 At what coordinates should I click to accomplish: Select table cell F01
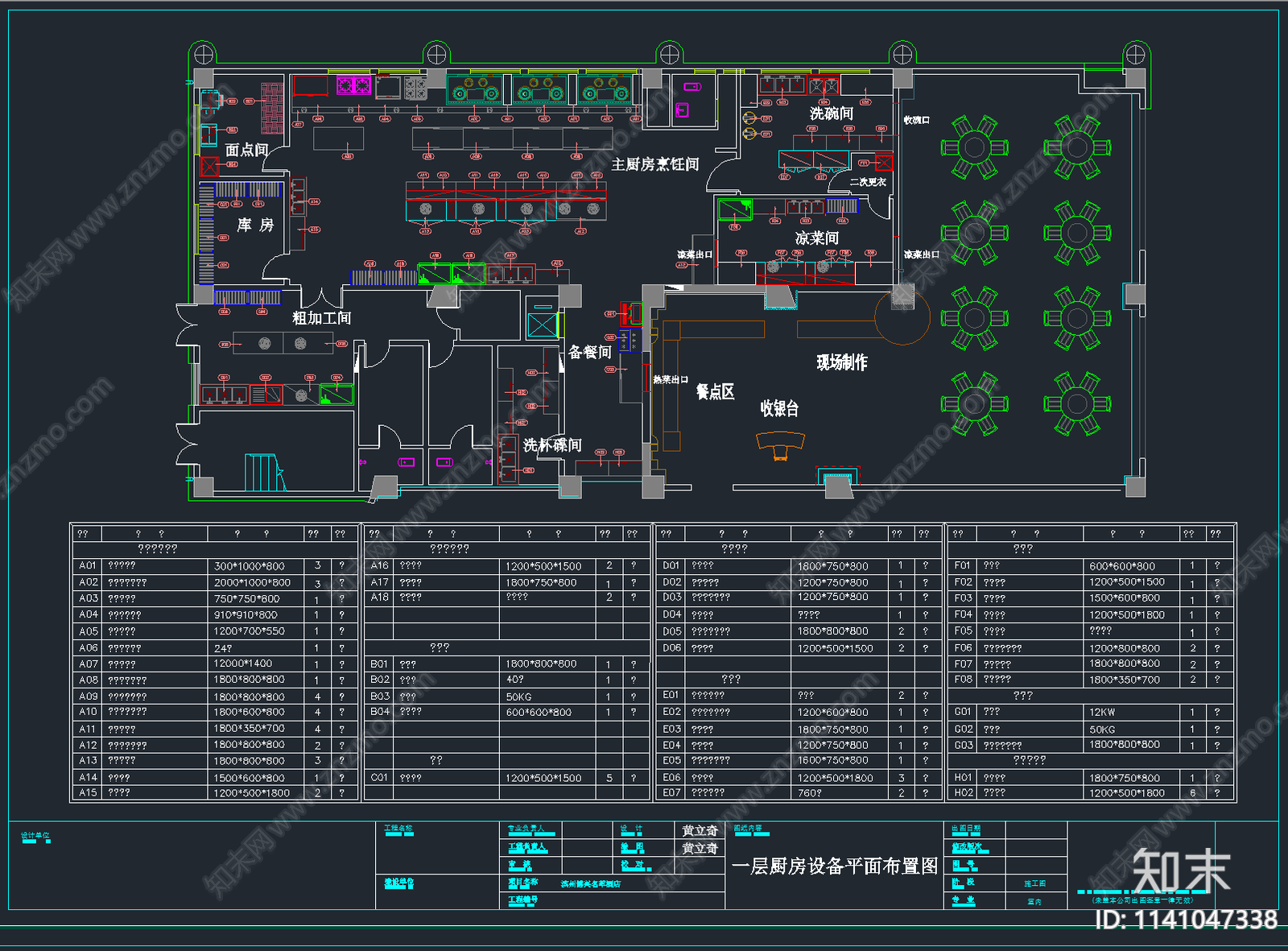click(x=963, y=566)
